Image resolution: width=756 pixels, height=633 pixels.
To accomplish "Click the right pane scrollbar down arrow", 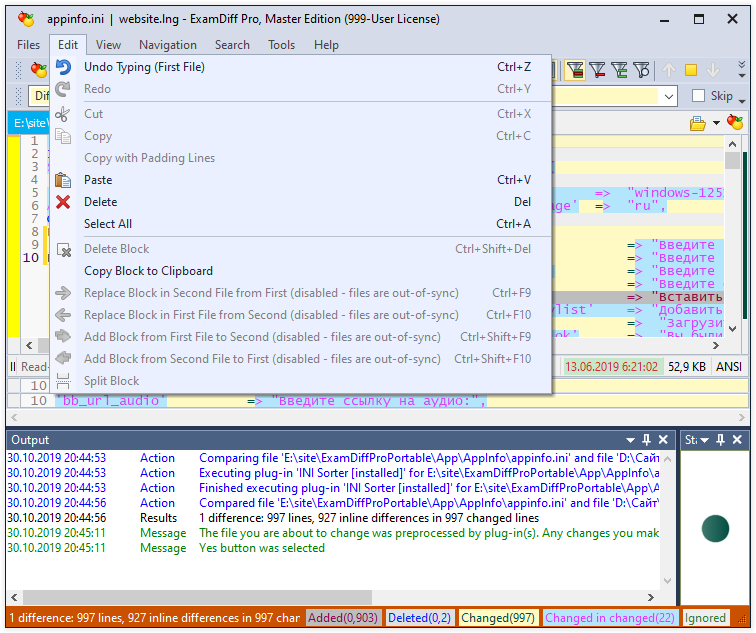I will 732,329.
